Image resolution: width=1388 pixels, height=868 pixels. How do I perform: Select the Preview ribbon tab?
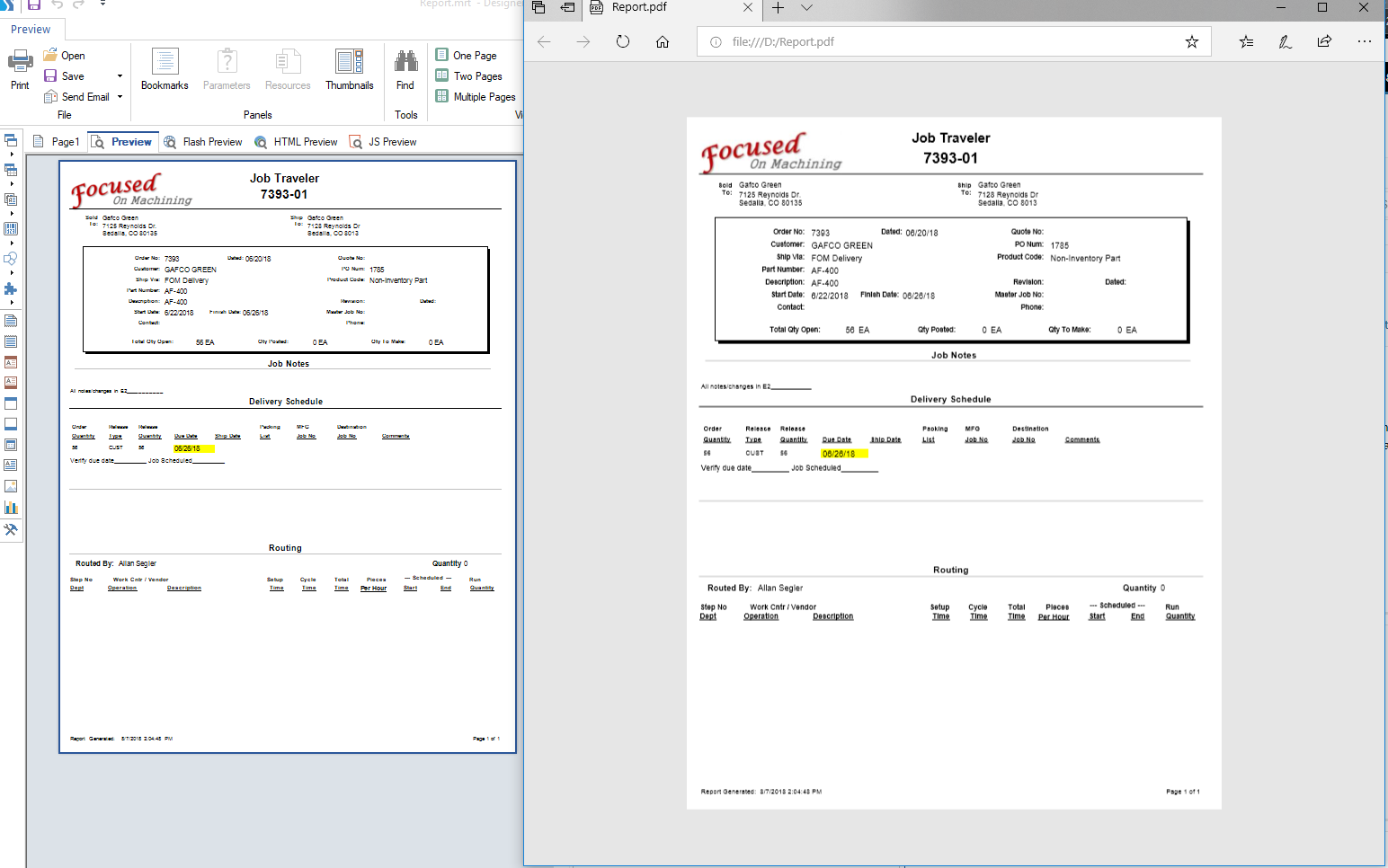tap(31, 30)
